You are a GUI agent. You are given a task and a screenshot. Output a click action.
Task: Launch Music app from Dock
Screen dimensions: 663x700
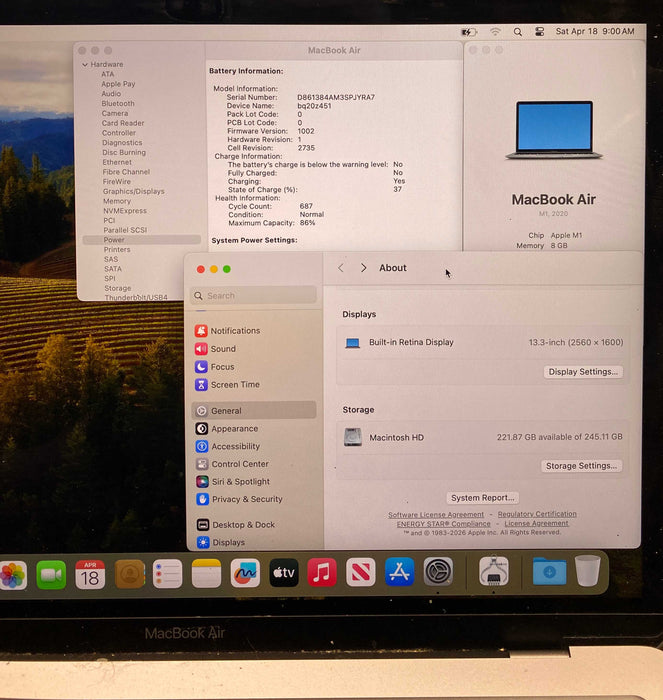tap(322, 572)
